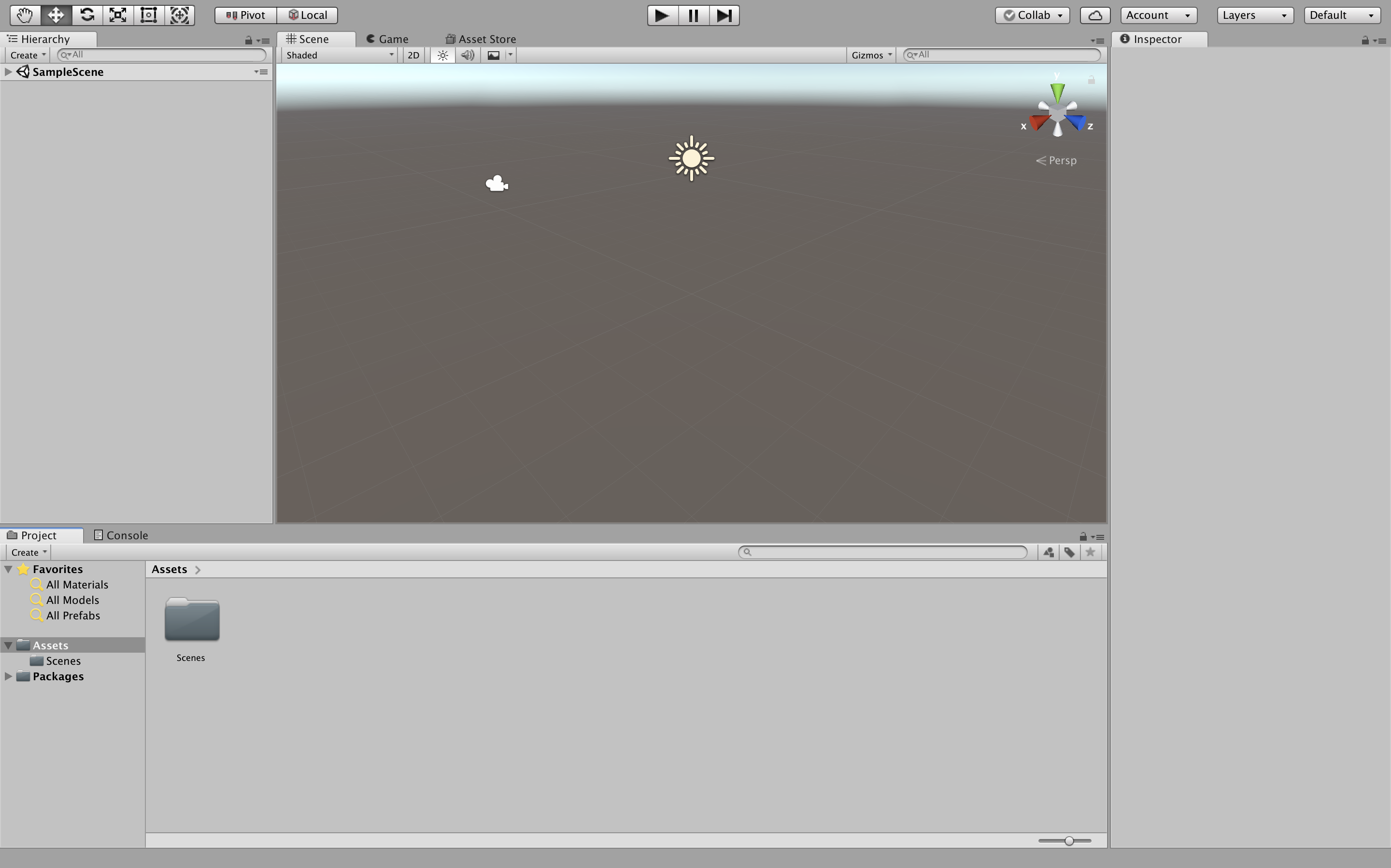Toggle Pivot/Center handle position
The width and height of the screenshot is (1391, 868).
pyautogui.click(x=246, y=15)
